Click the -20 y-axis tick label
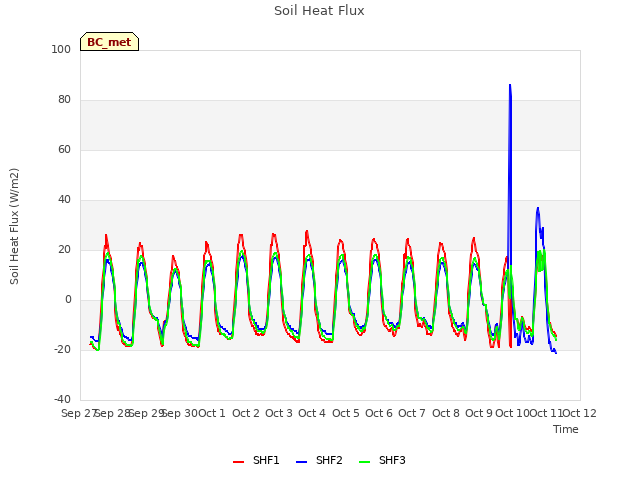This screenshot has height=480, width=640. (x=62, y=349)
